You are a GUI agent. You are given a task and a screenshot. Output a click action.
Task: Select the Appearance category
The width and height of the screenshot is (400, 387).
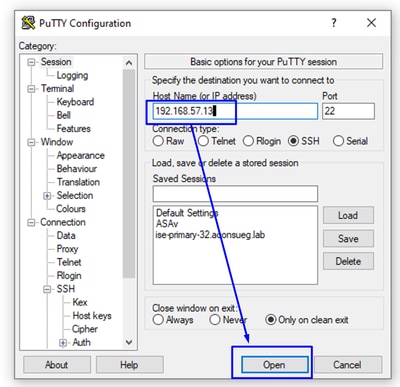tap(80, 155)
